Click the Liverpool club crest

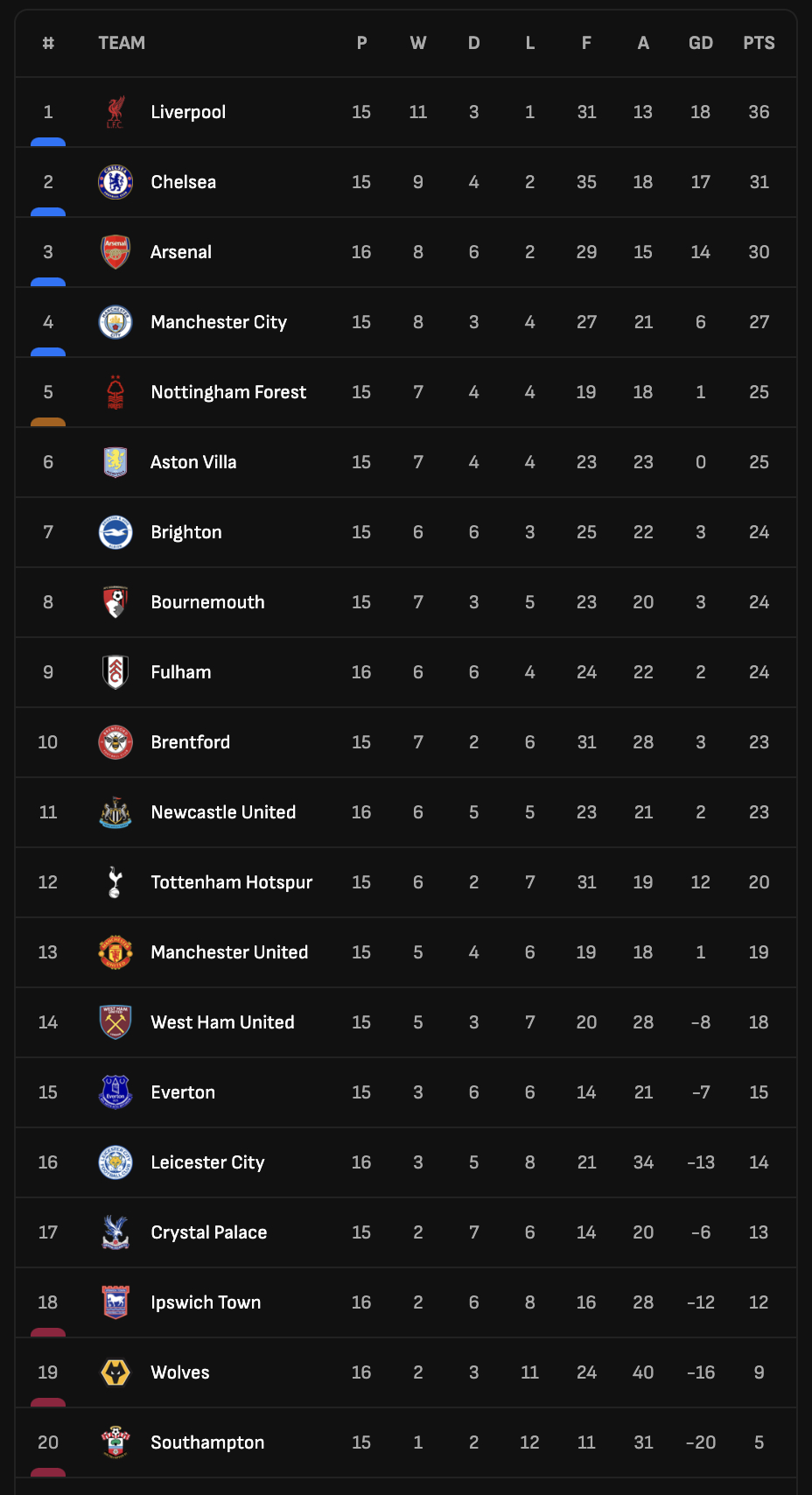coord(115,112)
